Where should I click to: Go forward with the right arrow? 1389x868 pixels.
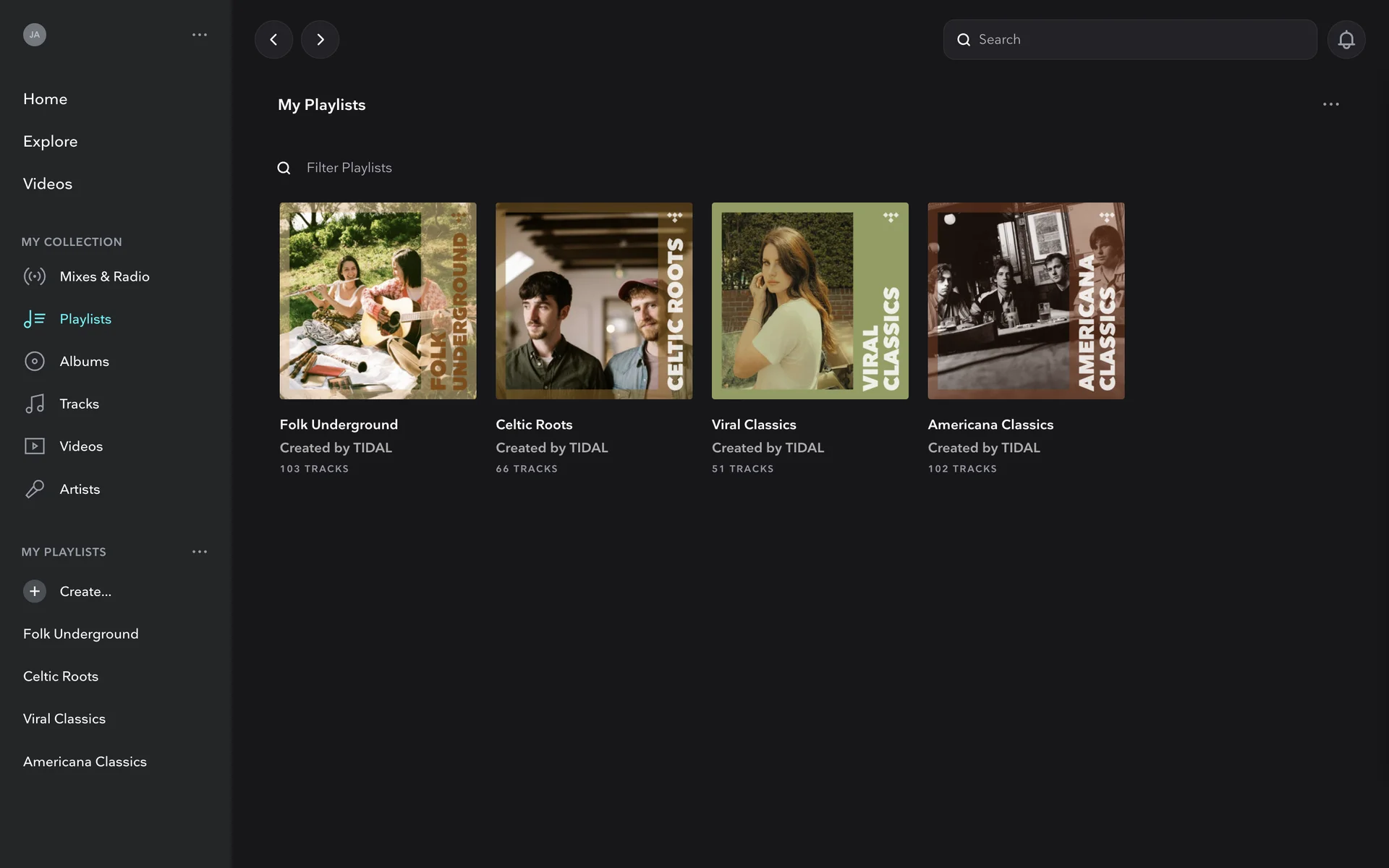point(320,40)
